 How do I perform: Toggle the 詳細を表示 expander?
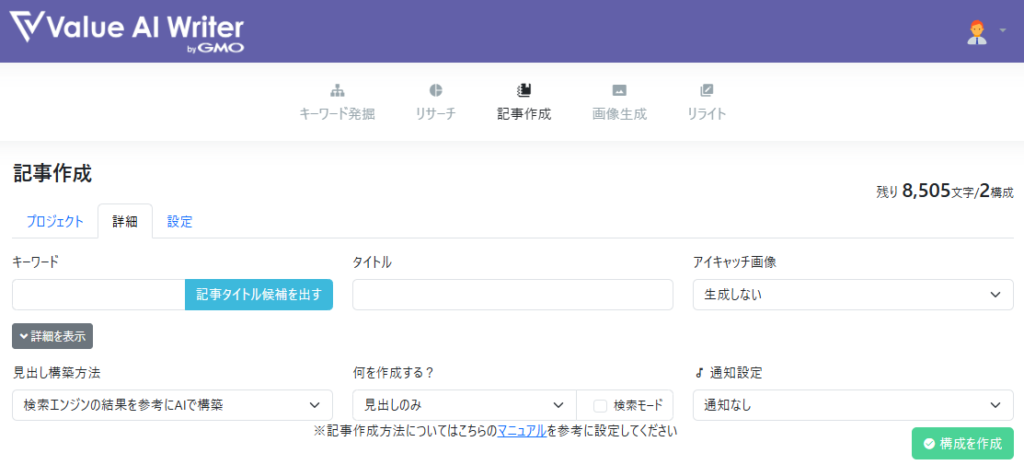click(x=52, y=336)
